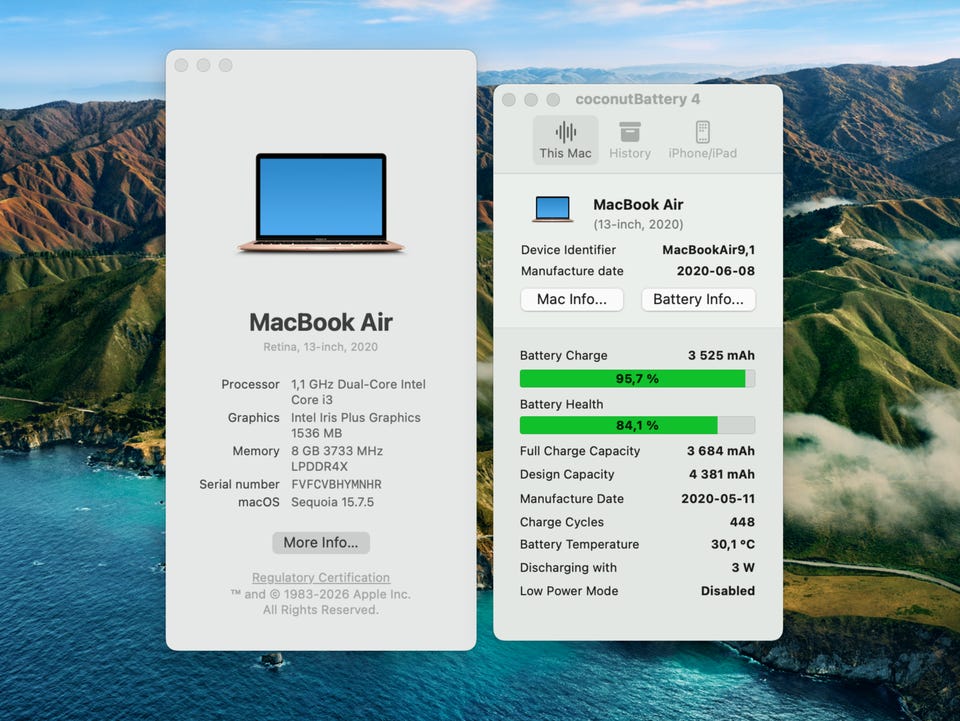The height and width of the screenshot is (721, 960).
Task: Click the History archive box icon
Action: point(629,132)
